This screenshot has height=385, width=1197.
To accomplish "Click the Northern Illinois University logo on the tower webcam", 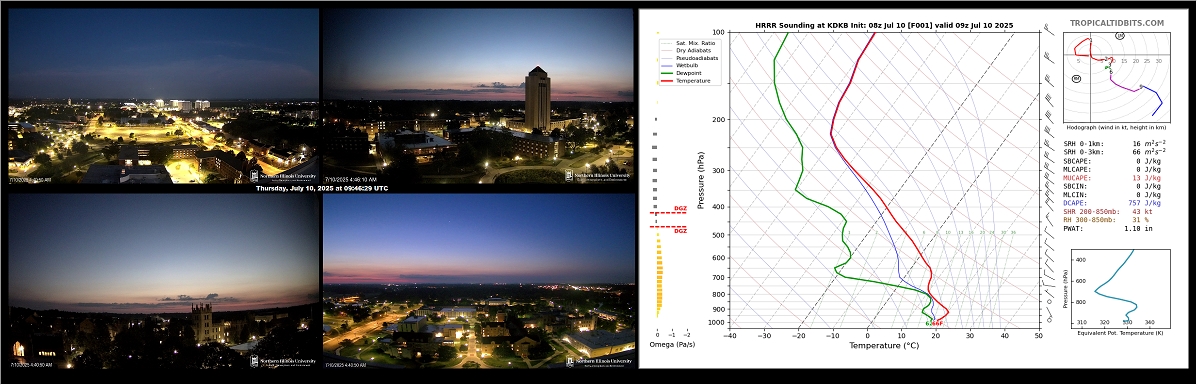I will pyautogui.click(x=598, y=176).
